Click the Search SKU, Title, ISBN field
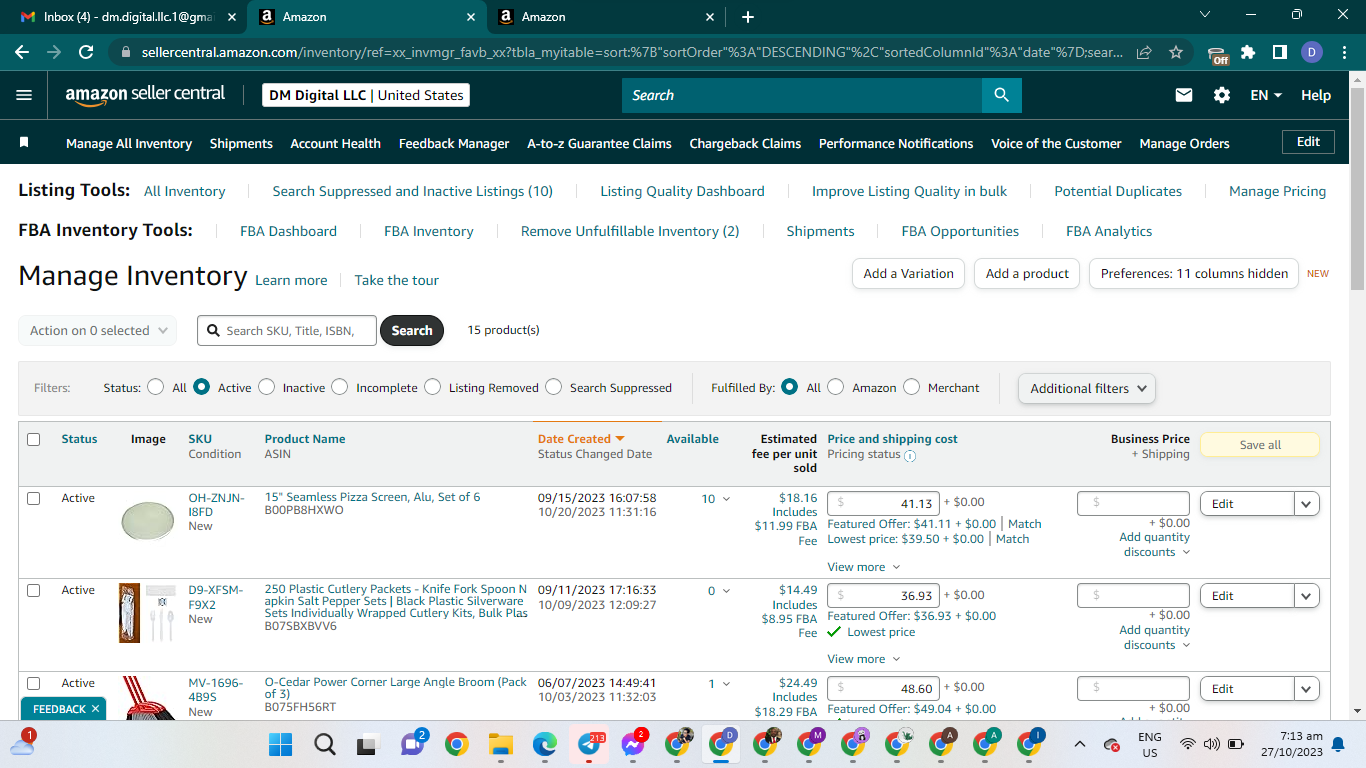1366x768 pixels. click(x=288, y=330)
